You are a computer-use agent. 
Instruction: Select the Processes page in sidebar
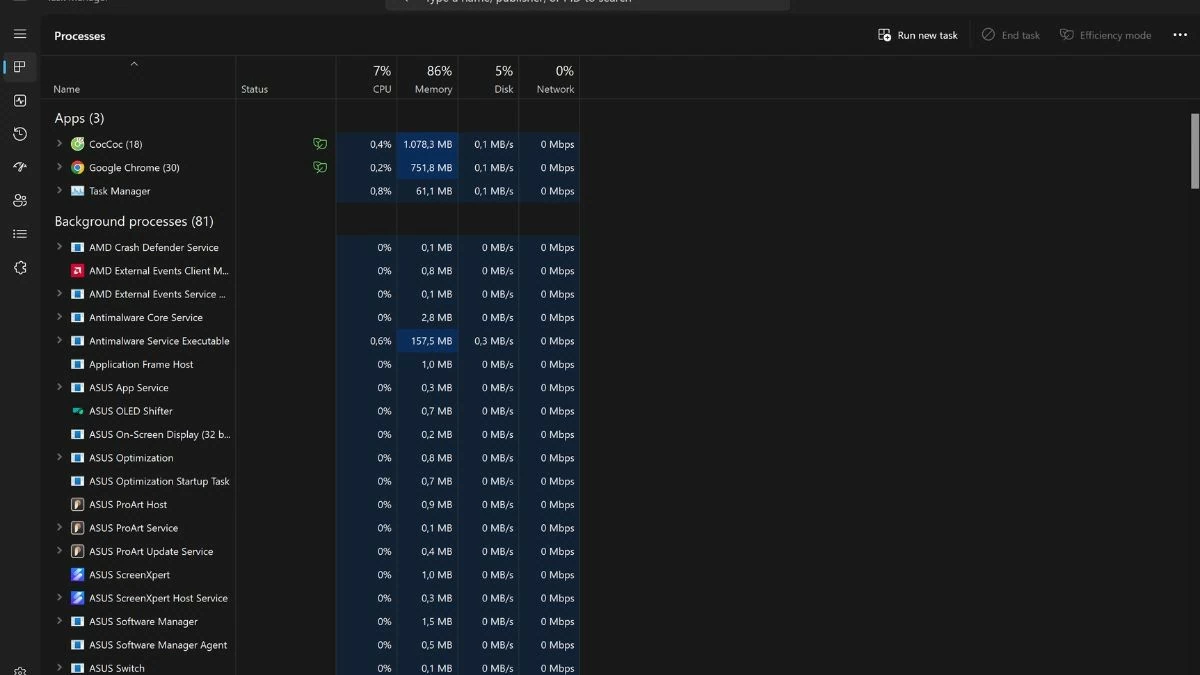(20, 67)
